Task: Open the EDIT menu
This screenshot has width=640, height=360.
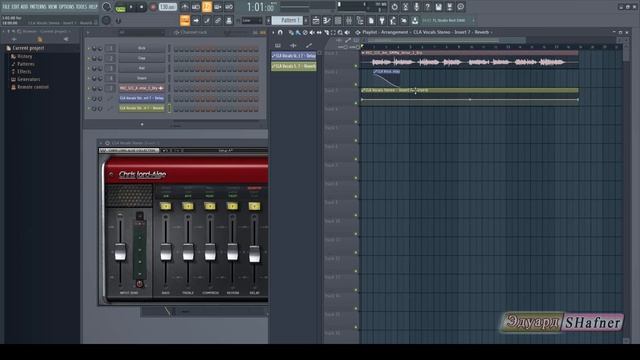Action: [x=16, y=7]
